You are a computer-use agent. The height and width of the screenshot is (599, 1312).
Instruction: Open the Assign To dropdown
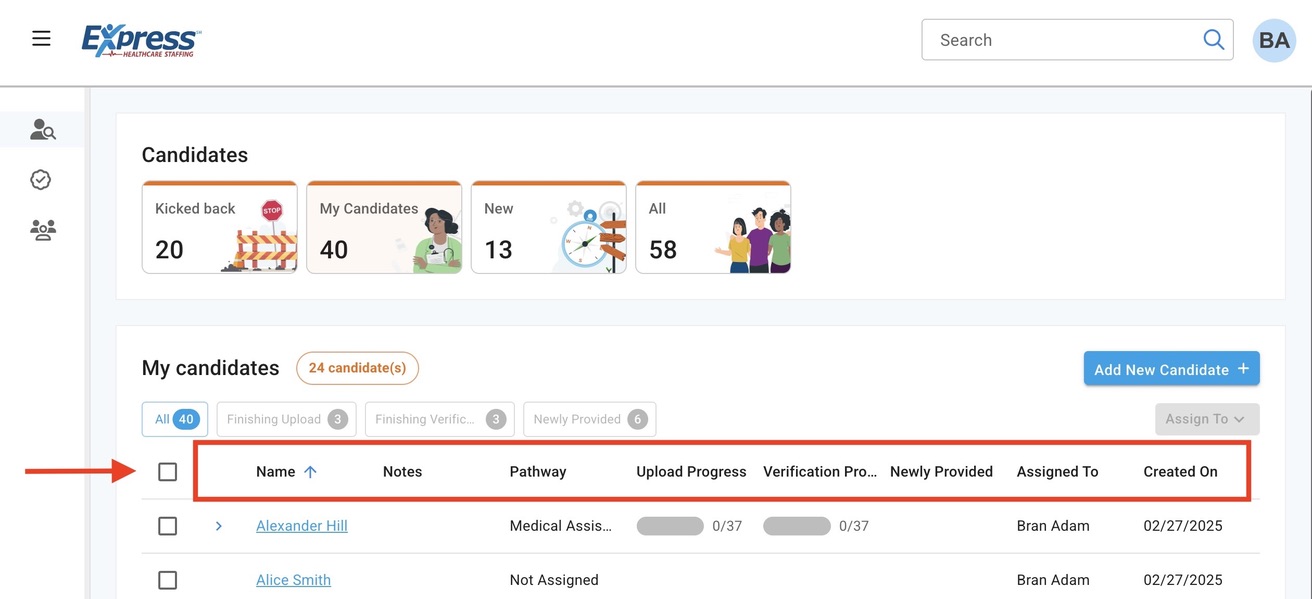1206,419
